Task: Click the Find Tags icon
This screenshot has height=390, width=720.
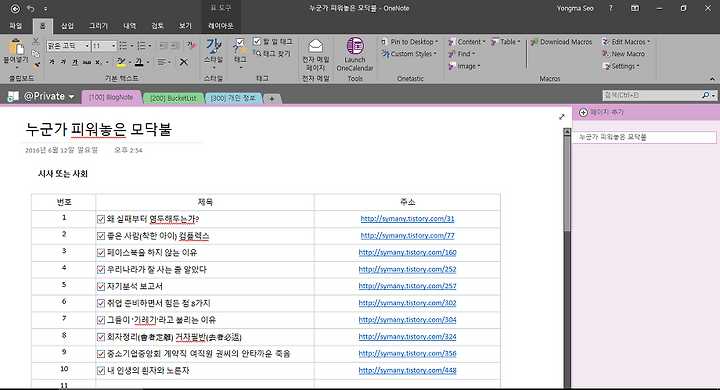Action: tap(257, 54)
